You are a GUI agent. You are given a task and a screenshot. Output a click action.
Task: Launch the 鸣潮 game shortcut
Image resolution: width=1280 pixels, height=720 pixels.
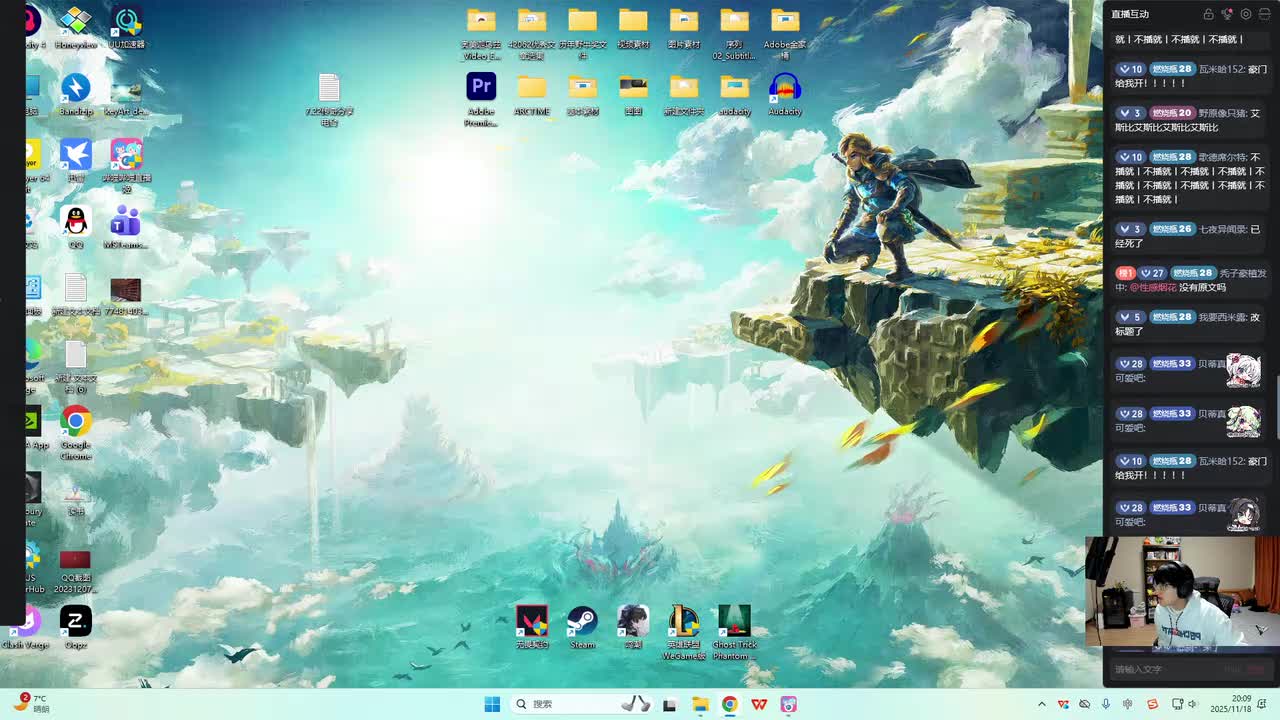tap(633, 627)
